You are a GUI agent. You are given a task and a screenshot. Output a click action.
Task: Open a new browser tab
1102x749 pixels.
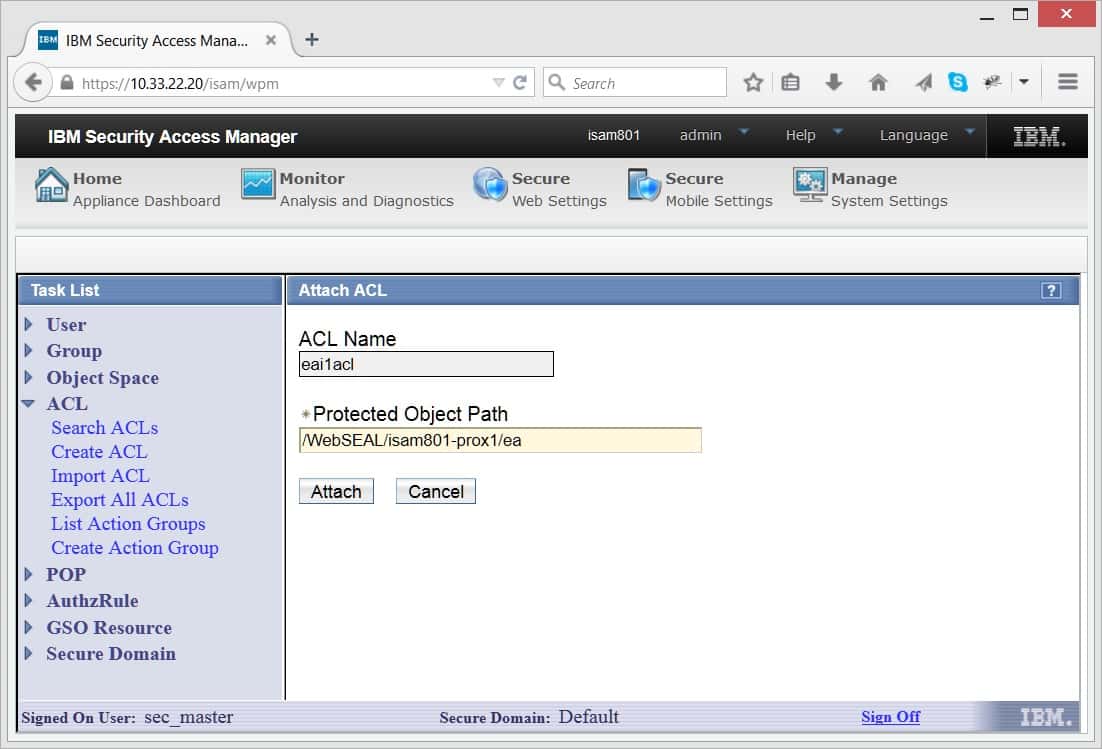click(310, 41)
